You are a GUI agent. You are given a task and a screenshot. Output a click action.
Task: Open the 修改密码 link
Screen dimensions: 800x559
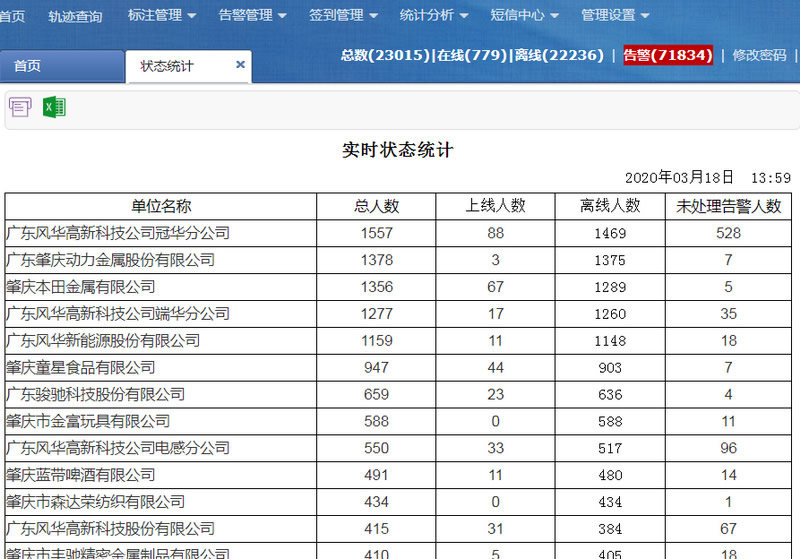[759, 55]
